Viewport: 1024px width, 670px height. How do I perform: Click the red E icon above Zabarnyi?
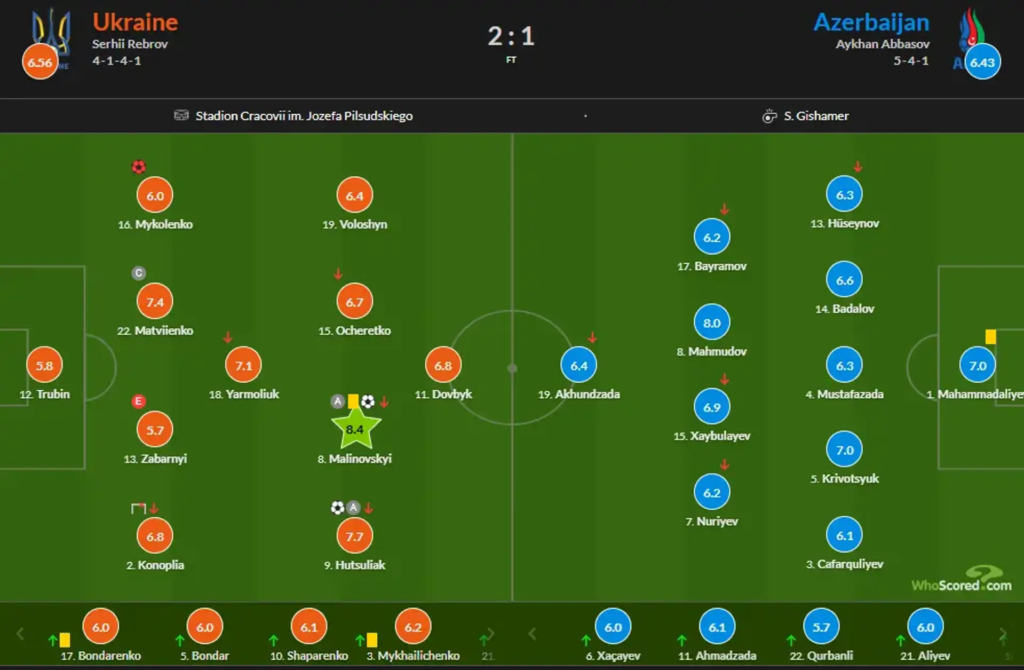tap(138, 402)
